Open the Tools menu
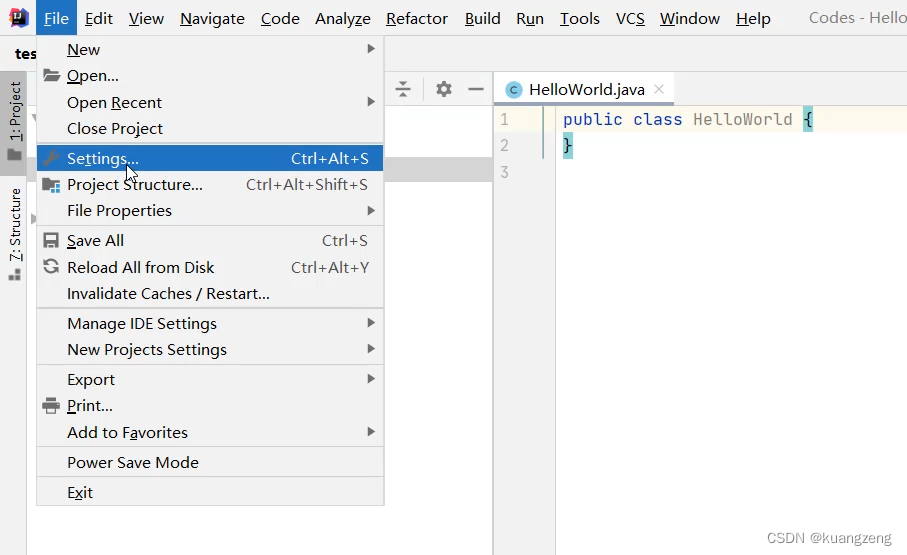907x555 pixels. [580, 19]
